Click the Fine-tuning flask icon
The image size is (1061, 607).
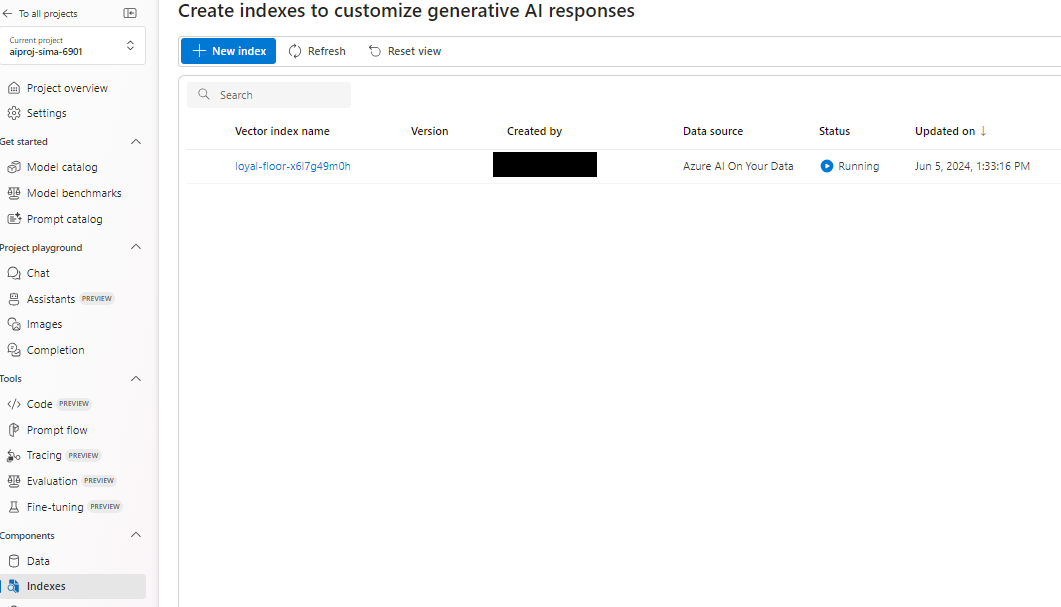(14, 507)
